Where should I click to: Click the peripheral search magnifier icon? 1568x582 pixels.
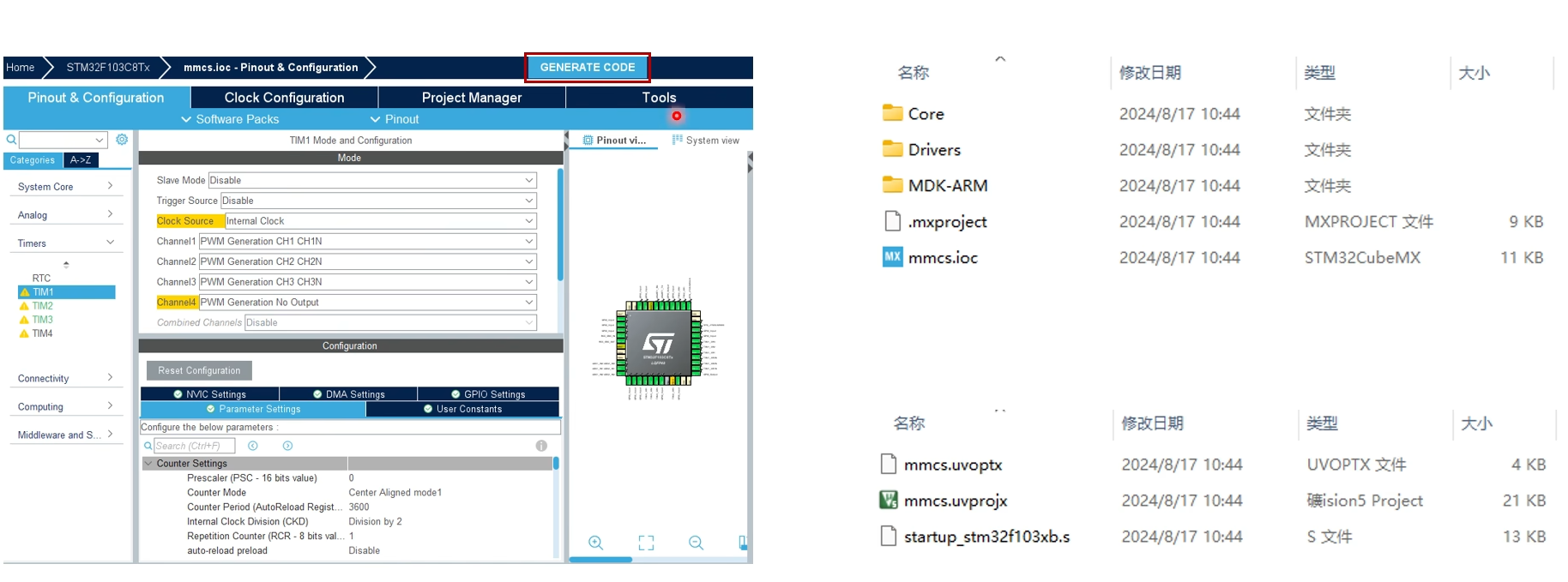(x=11, y=140)
